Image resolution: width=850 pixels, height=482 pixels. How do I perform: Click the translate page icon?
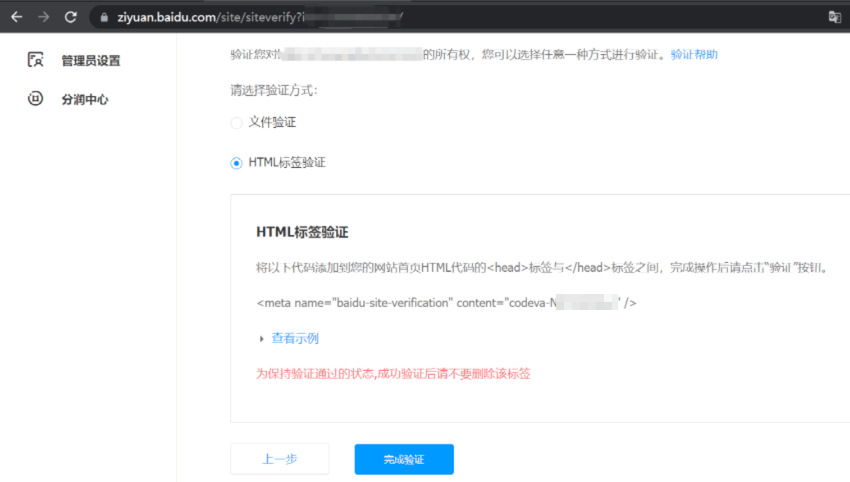click(834, 17)
